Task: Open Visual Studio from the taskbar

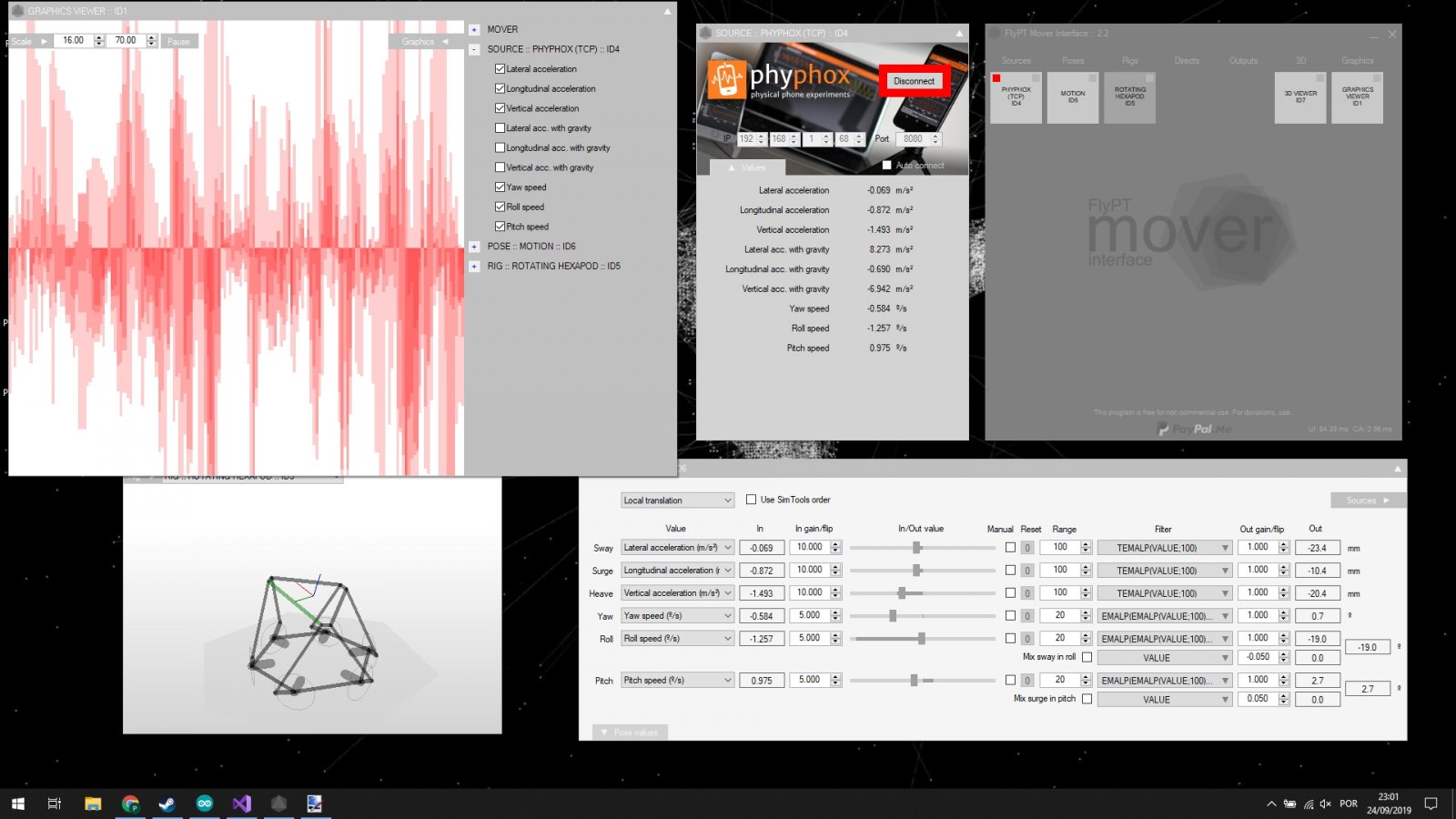Action: (x=241, y=804)
